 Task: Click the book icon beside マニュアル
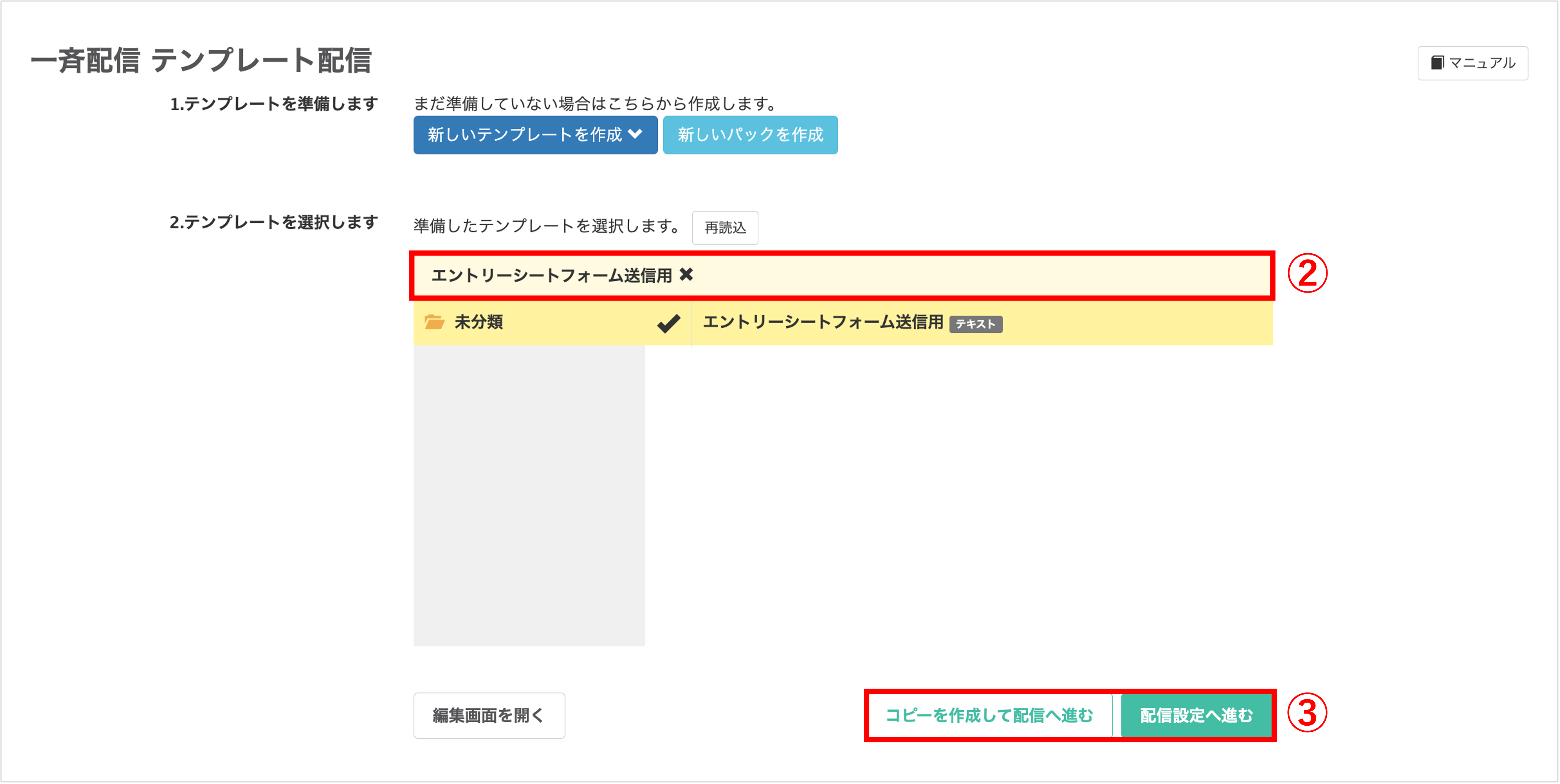1437,63
